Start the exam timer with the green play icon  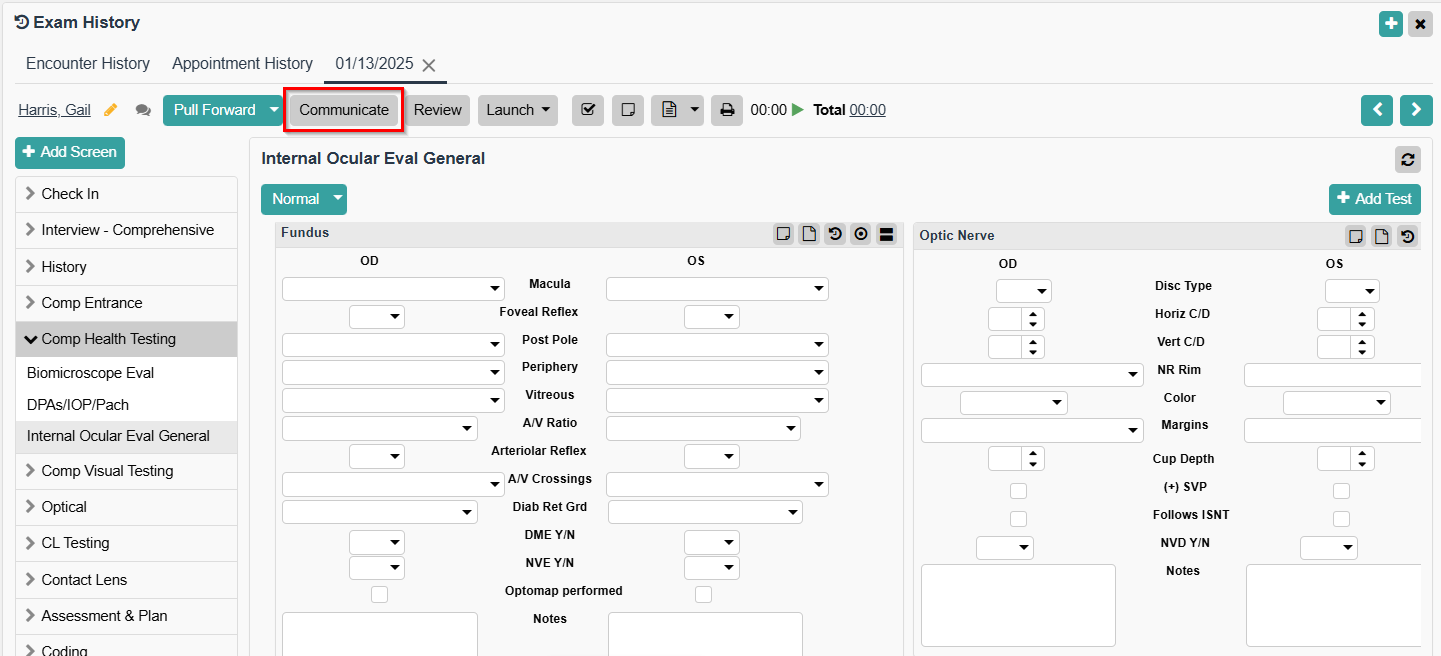pyautogui.click(x=797, y=110)
